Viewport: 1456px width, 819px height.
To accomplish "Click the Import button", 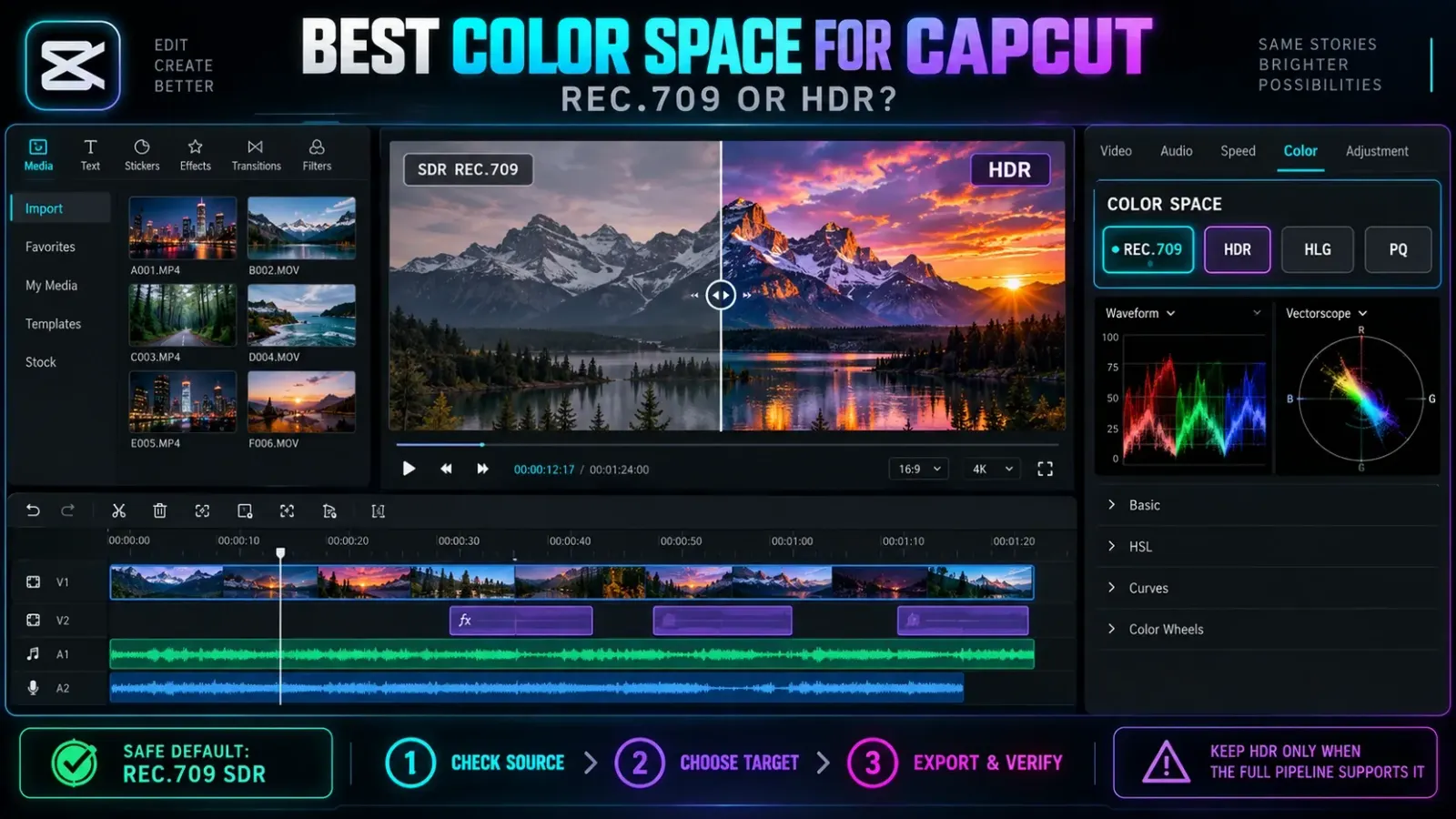I will click(x=61, y=208).
